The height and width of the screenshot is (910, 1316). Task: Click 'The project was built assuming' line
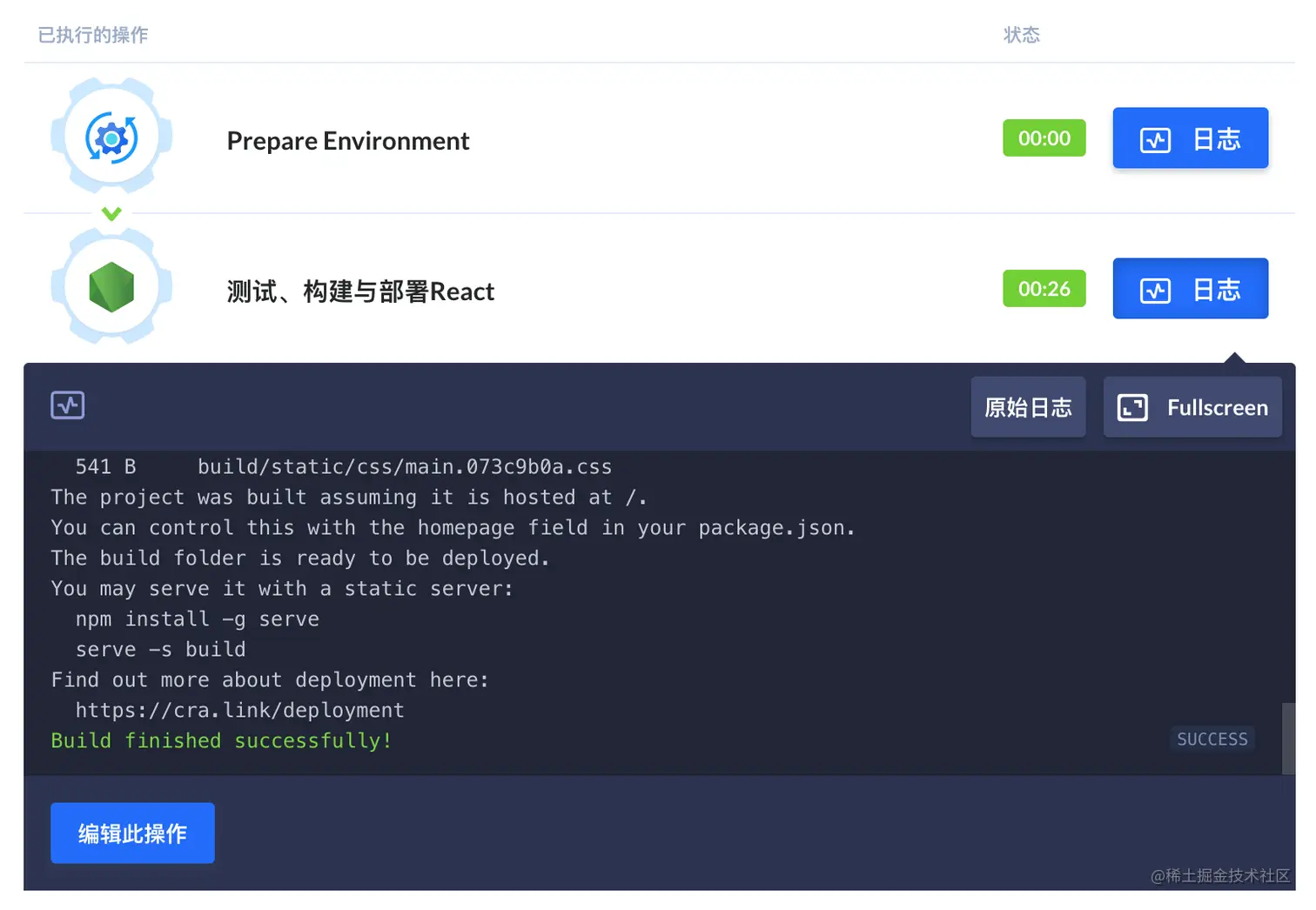pyautogui.click(x=349, y=498)
